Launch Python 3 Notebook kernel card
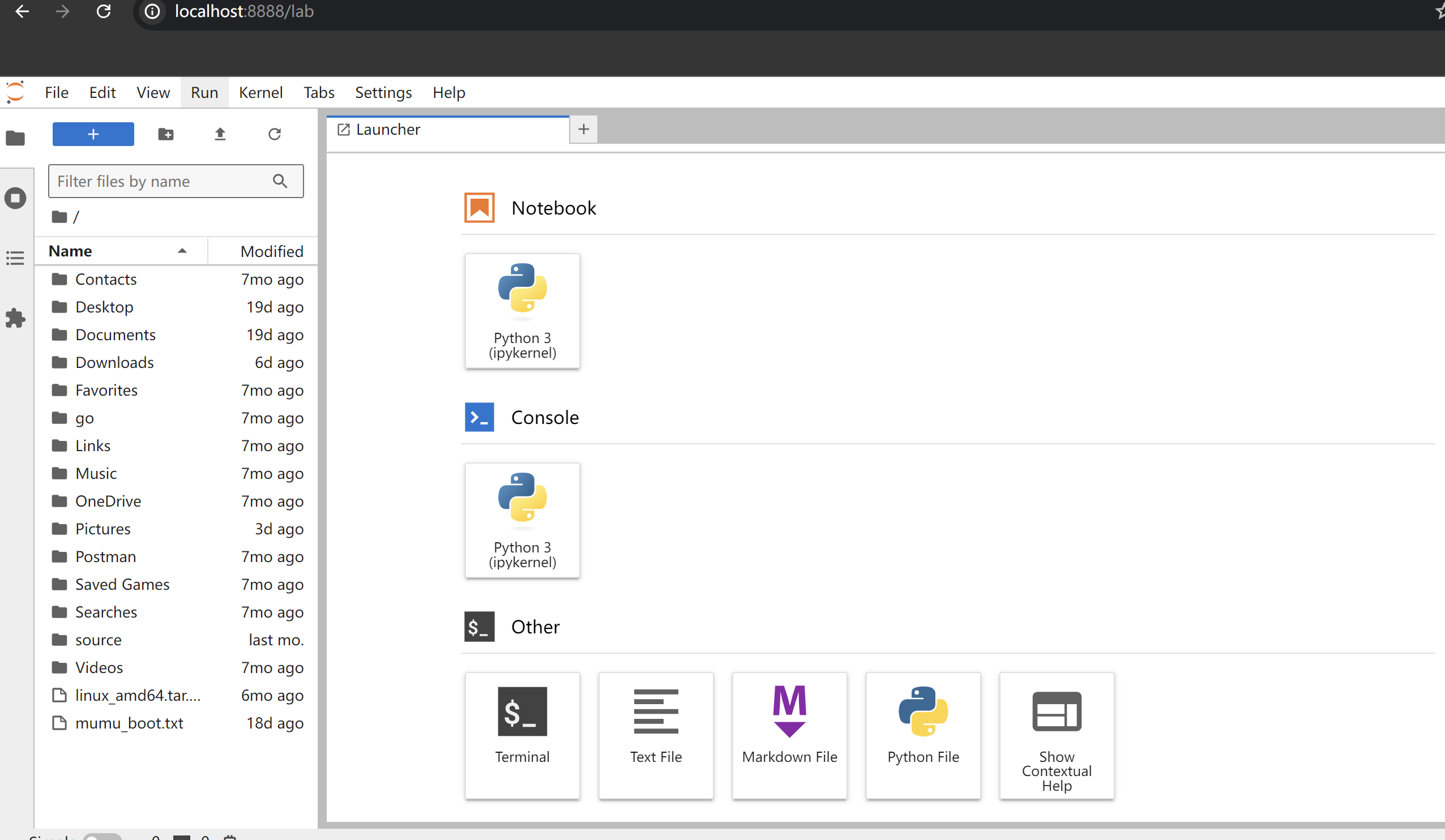This screenshot has width=1445, height=840. click(522, 311)
